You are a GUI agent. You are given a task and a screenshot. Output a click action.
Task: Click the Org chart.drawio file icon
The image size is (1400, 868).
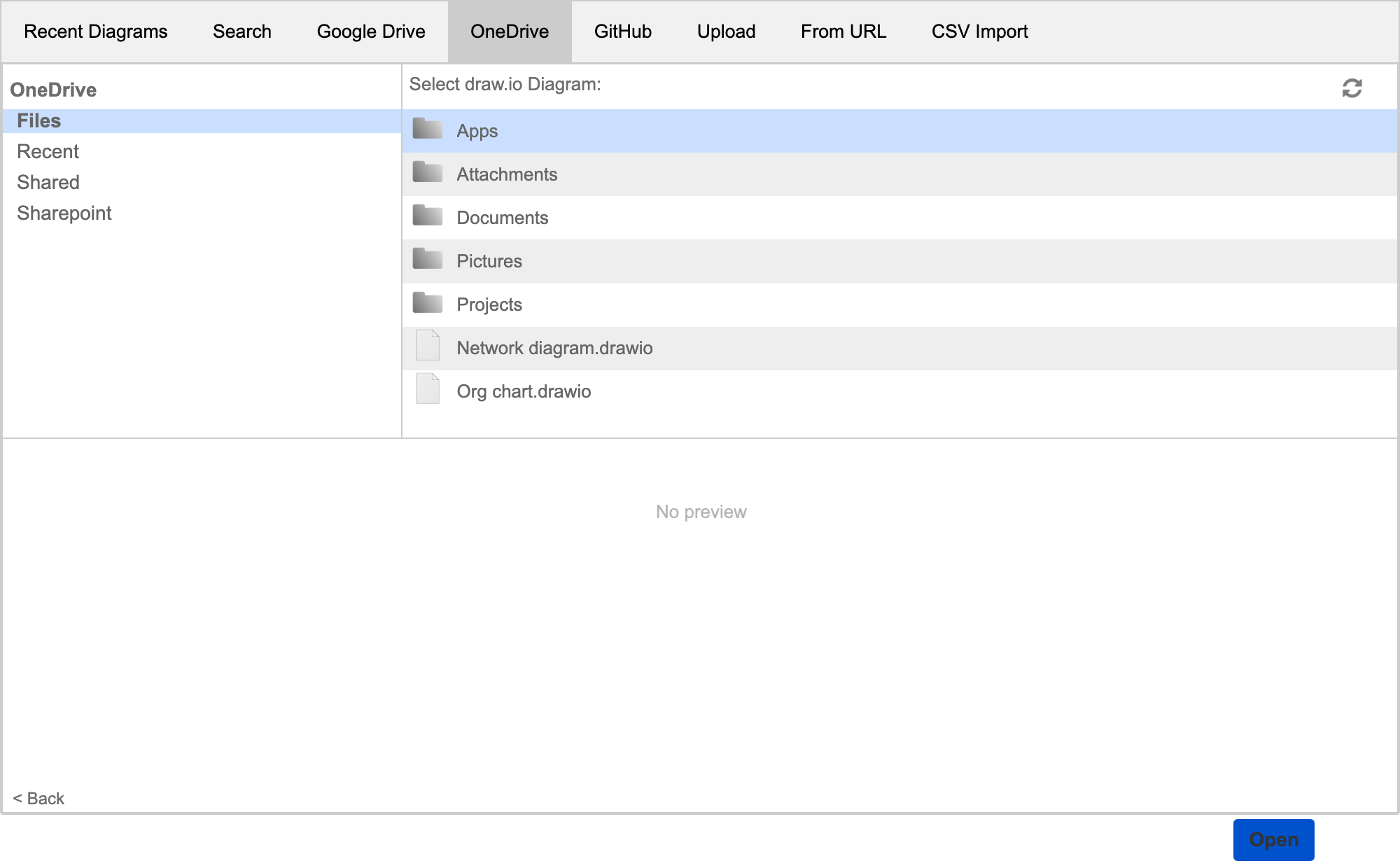pyautogui.click(x=428, y=388)
